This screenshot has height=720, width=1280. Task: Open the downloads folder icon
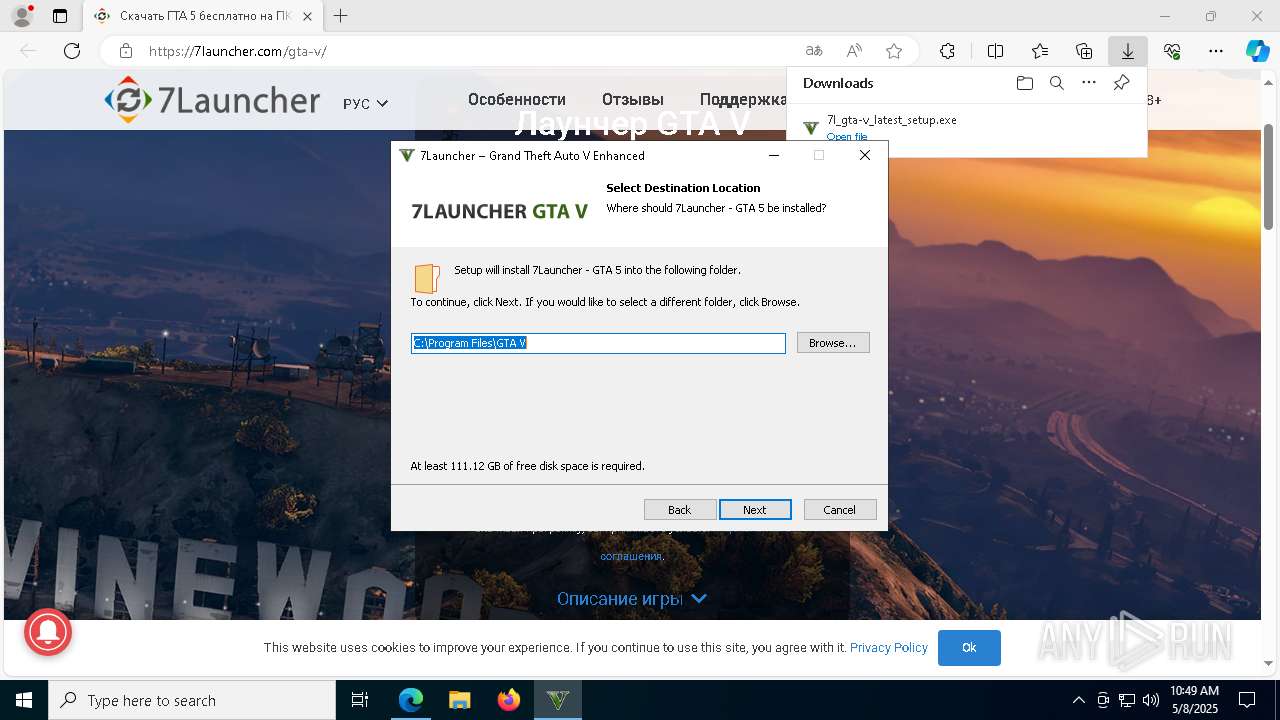tap(1024, 83)
